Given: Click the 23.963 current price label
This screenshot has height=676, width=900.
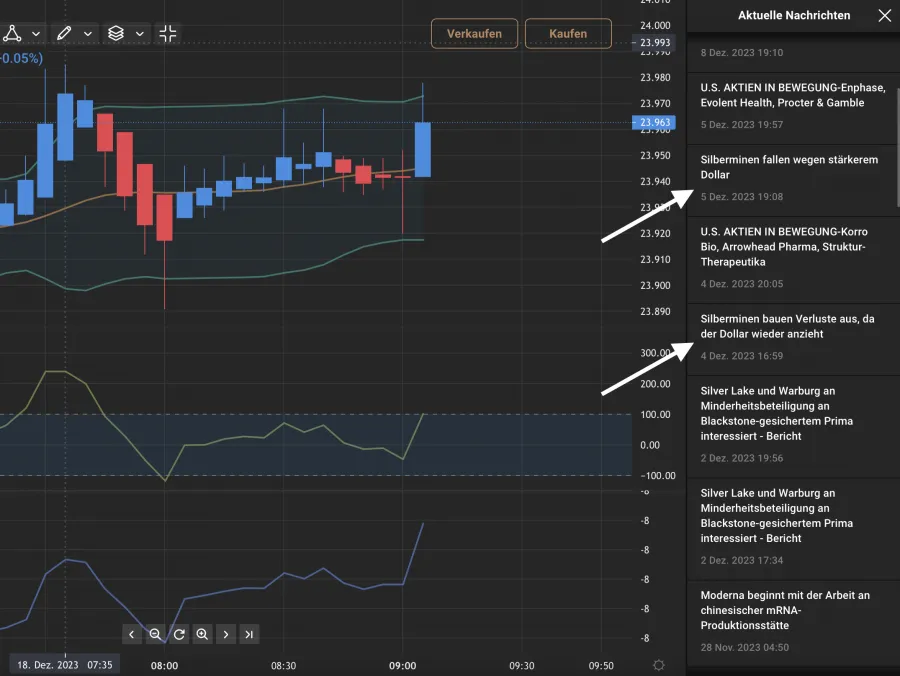Looking at the screenshot, I should pos(655,124).
